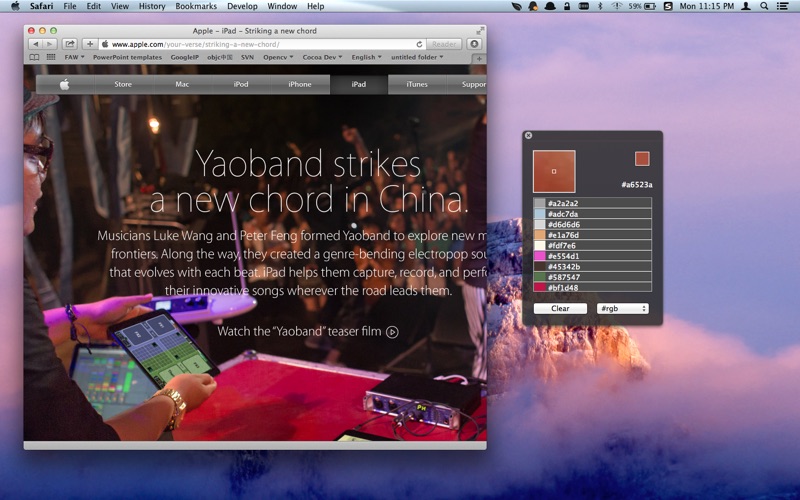Viewport: 800px width, 500px height.
Task: Open the Share button in Safari toolbar
Action: [70, 44]
